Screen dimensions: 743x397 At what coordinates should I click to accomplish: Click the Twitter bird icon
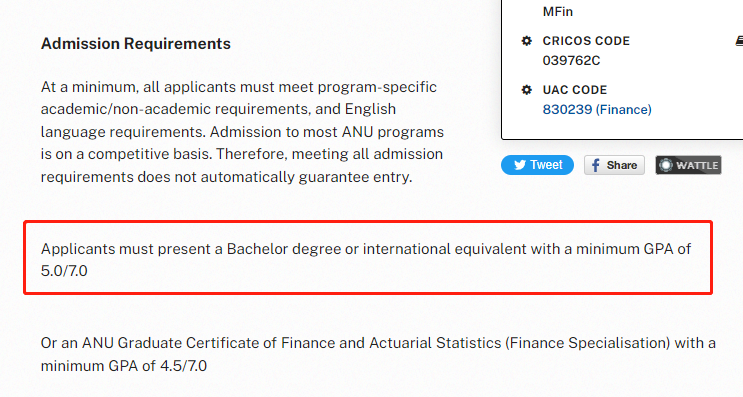(520, 165)
